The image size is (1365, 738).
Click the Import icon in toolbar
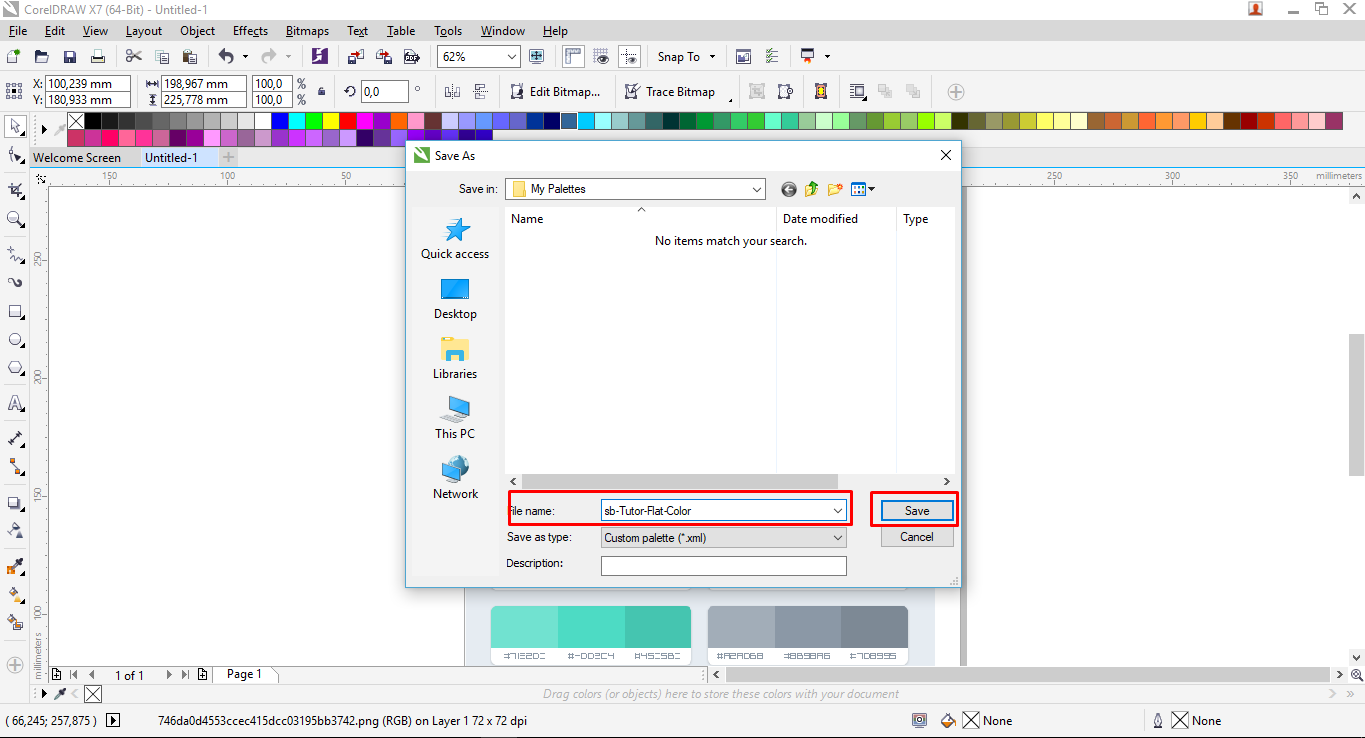356,57
